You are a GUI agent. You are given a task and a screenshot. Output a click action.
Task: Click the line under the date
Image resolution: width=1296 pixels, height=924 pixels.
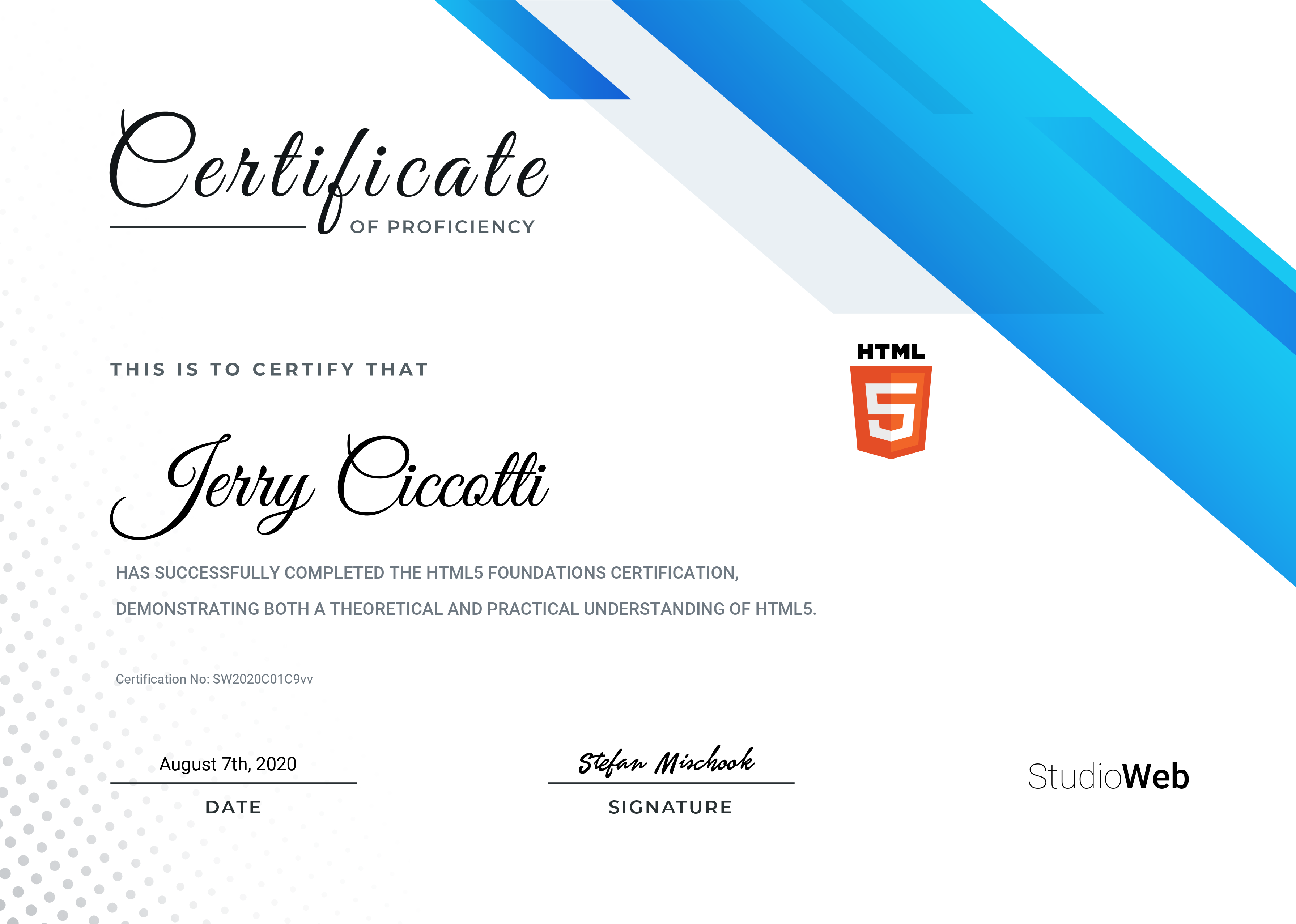tap(233, 783)
